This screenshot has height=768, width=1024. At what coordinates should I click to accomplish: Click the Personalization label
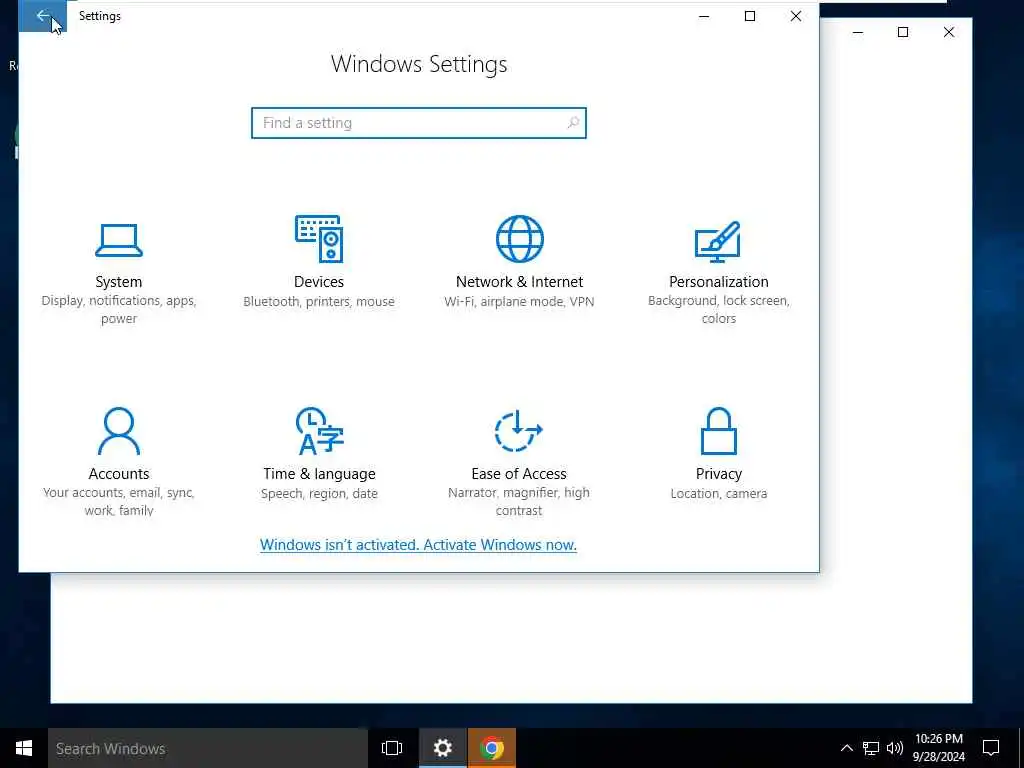718,281
